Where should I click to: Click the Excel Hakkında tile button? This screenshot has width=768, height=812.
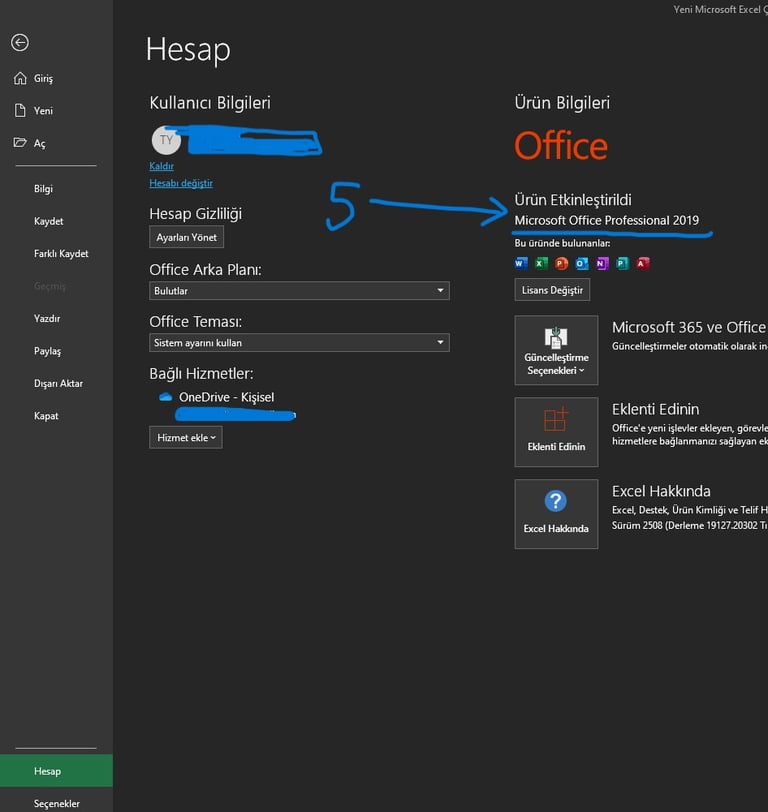tap(556, 514)
